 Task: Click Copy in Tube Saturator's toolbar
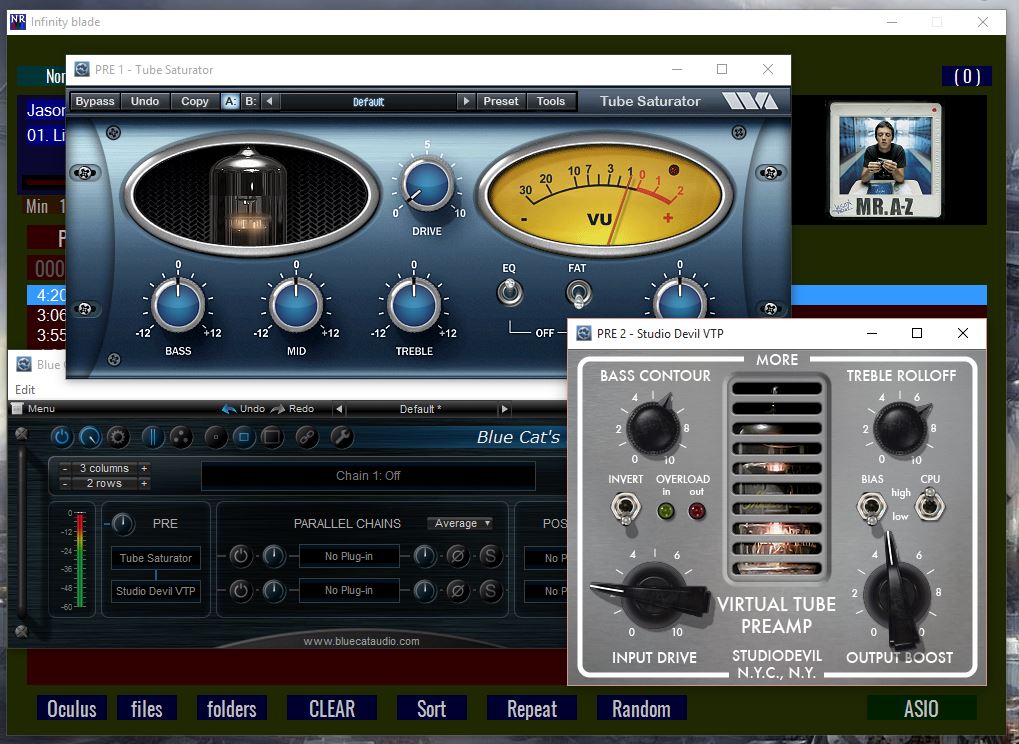click(x=195, y=101)
